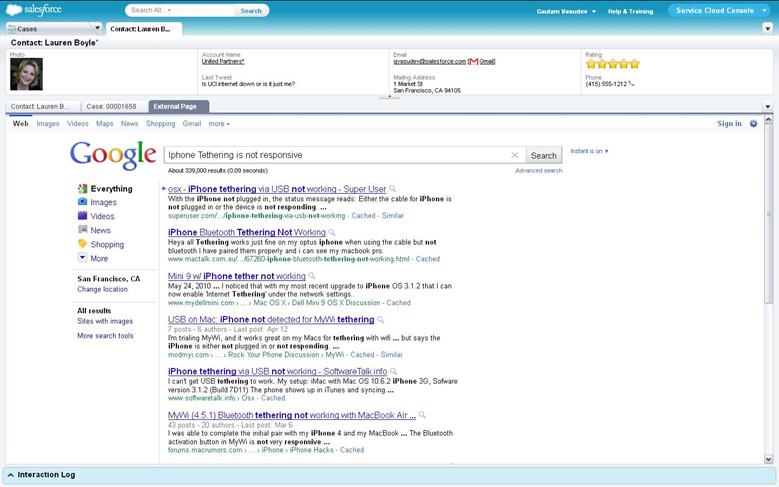Clear the Google search box with X
Screen dimensions: 779x487
(515, 156)
